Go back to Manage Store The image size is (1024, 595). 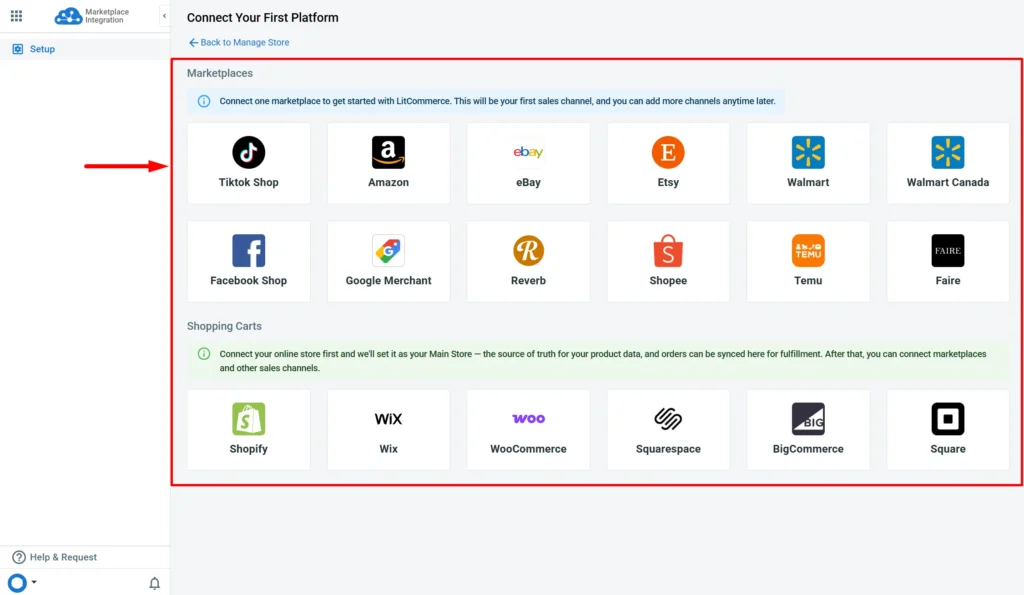coord(239,42)
